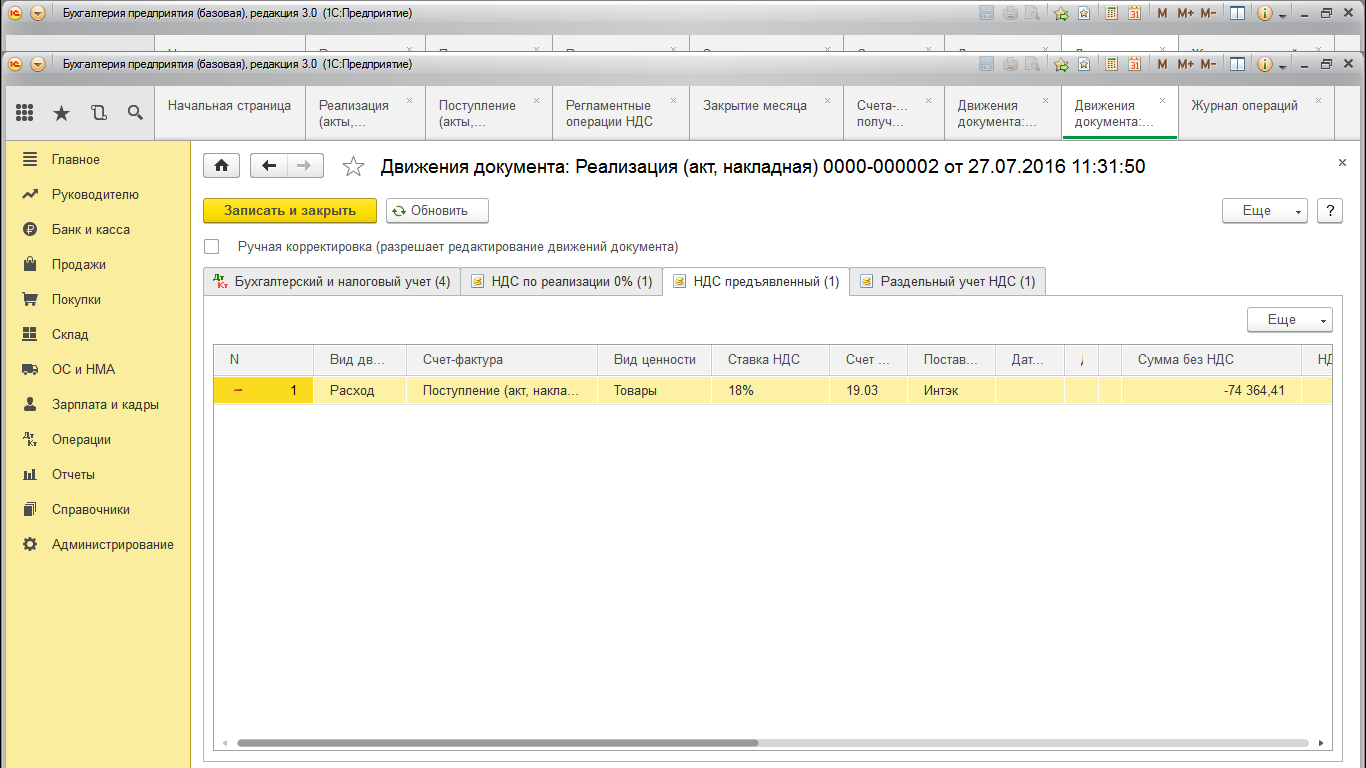Go back with the left arrow button
The height and width of the screenshot is (768, 1366).
[268, 166]
